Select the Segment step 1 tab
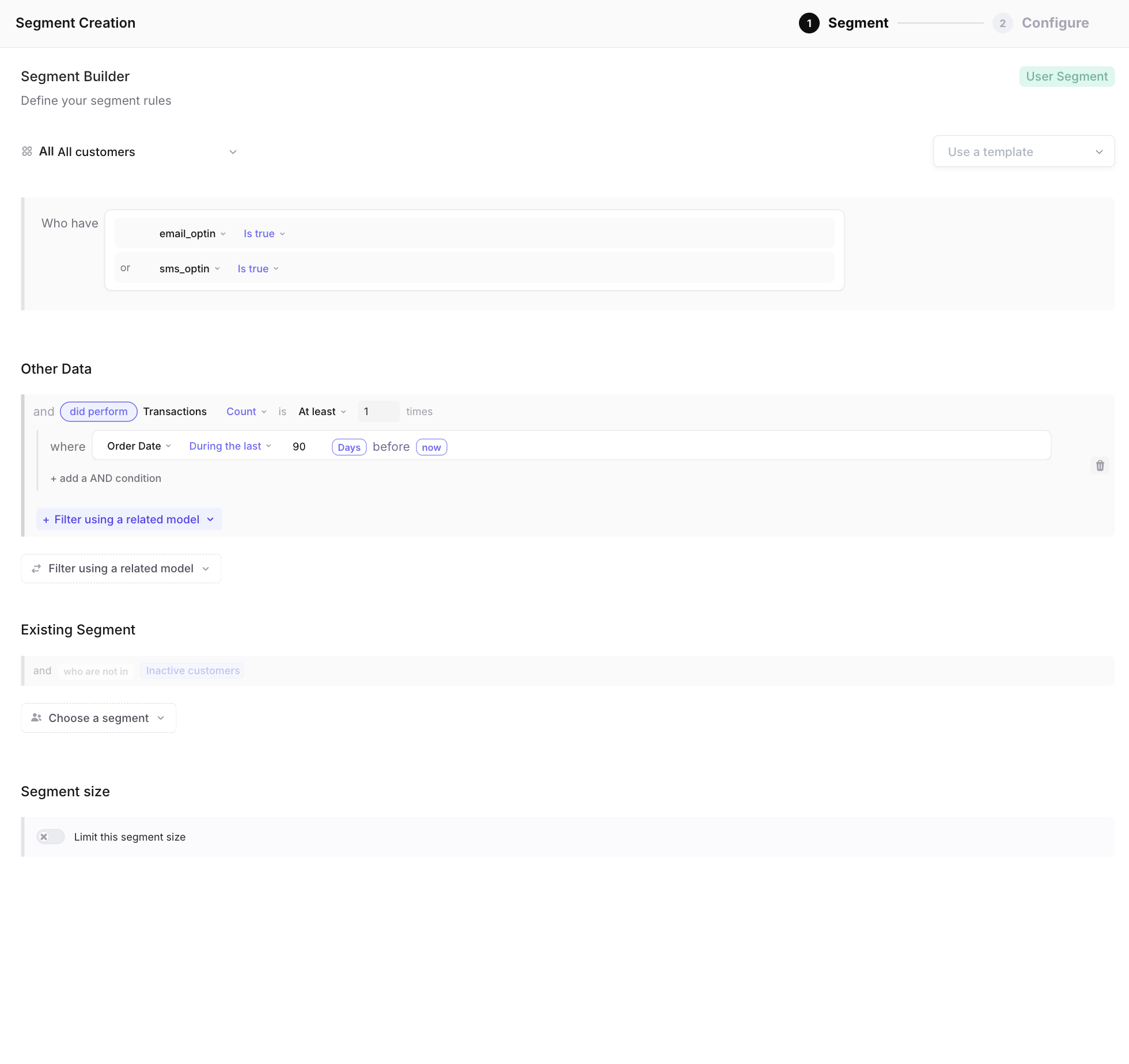Image resolution: width=1129 pixels, height=1064 pixels. [x=844, y=23]
